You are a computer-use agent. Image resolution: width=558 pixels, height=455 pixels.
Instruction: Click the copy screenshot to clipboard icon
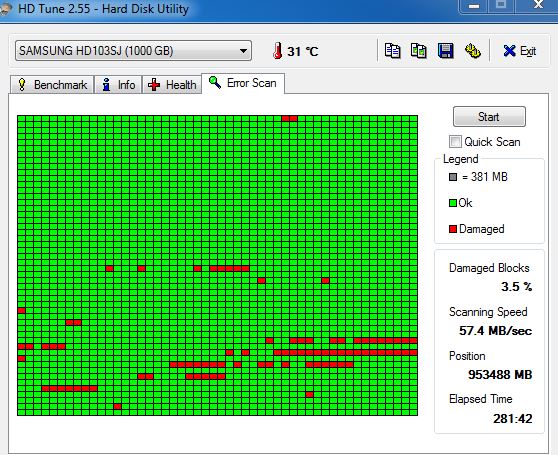(418, 51)
